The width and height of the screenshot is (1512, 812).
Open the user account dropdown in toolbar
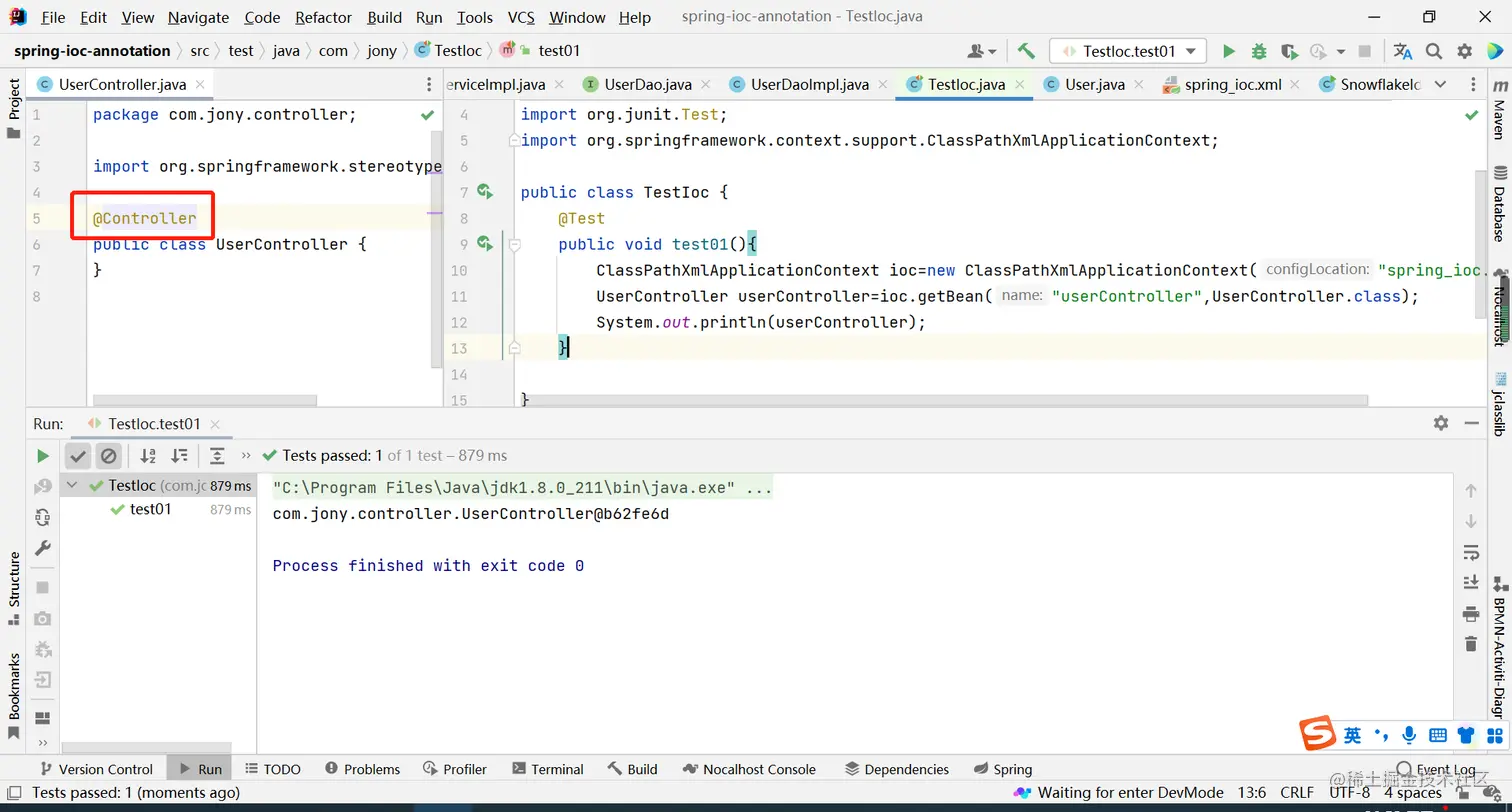tap(982, 51)
